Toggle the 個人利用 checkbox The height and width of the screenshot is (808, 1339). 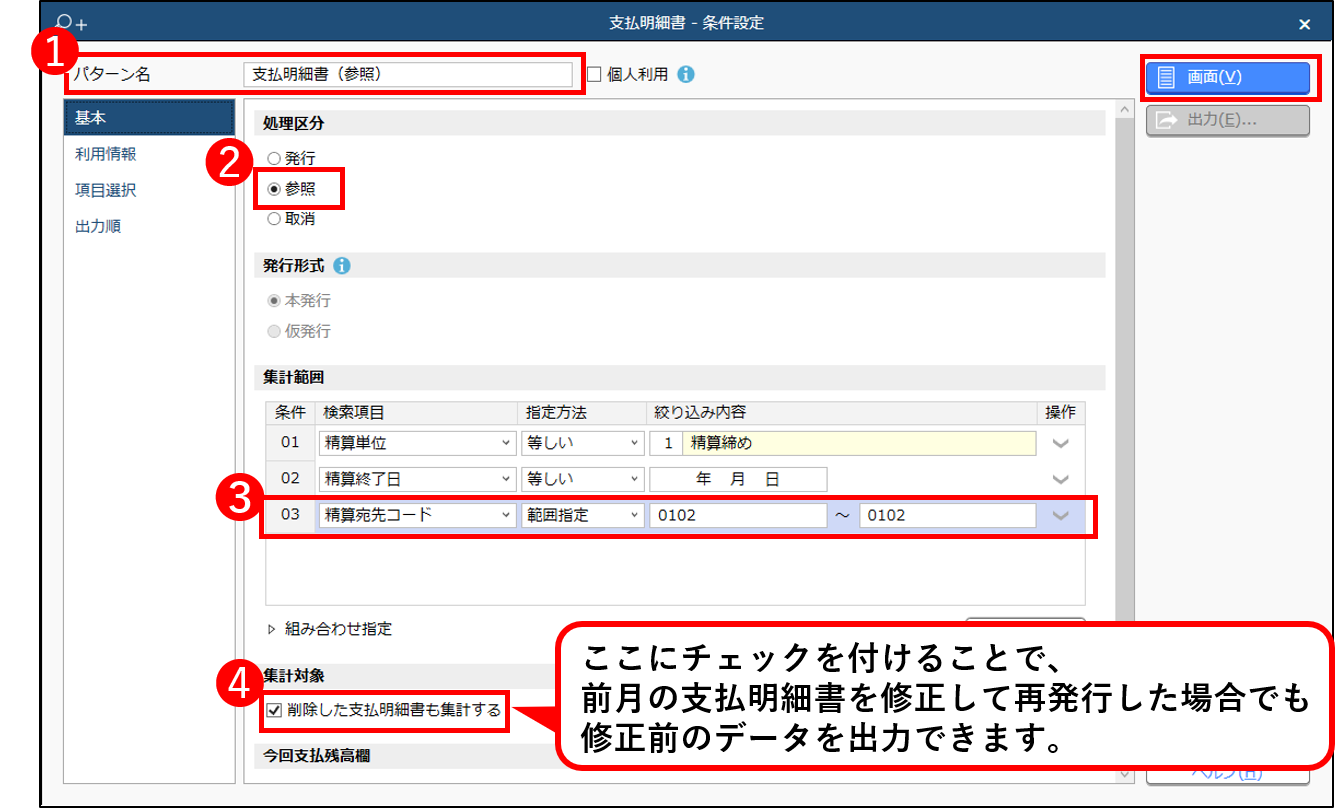click(x=594, y=74)
